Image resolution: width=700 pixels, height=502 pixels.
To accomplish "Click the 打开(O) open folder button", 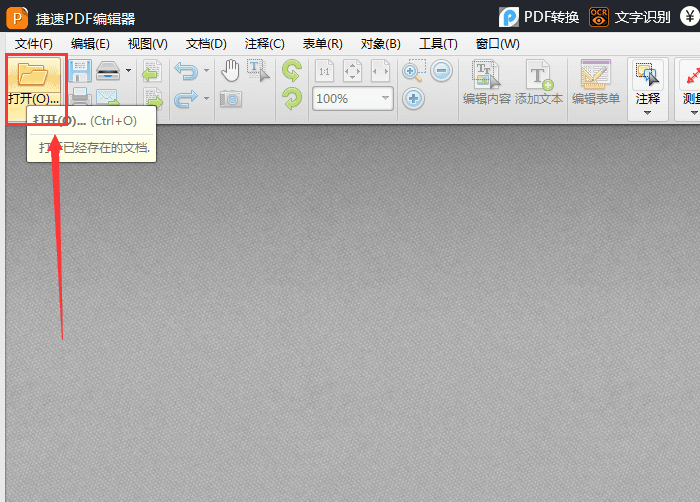I will coord(34,86).
